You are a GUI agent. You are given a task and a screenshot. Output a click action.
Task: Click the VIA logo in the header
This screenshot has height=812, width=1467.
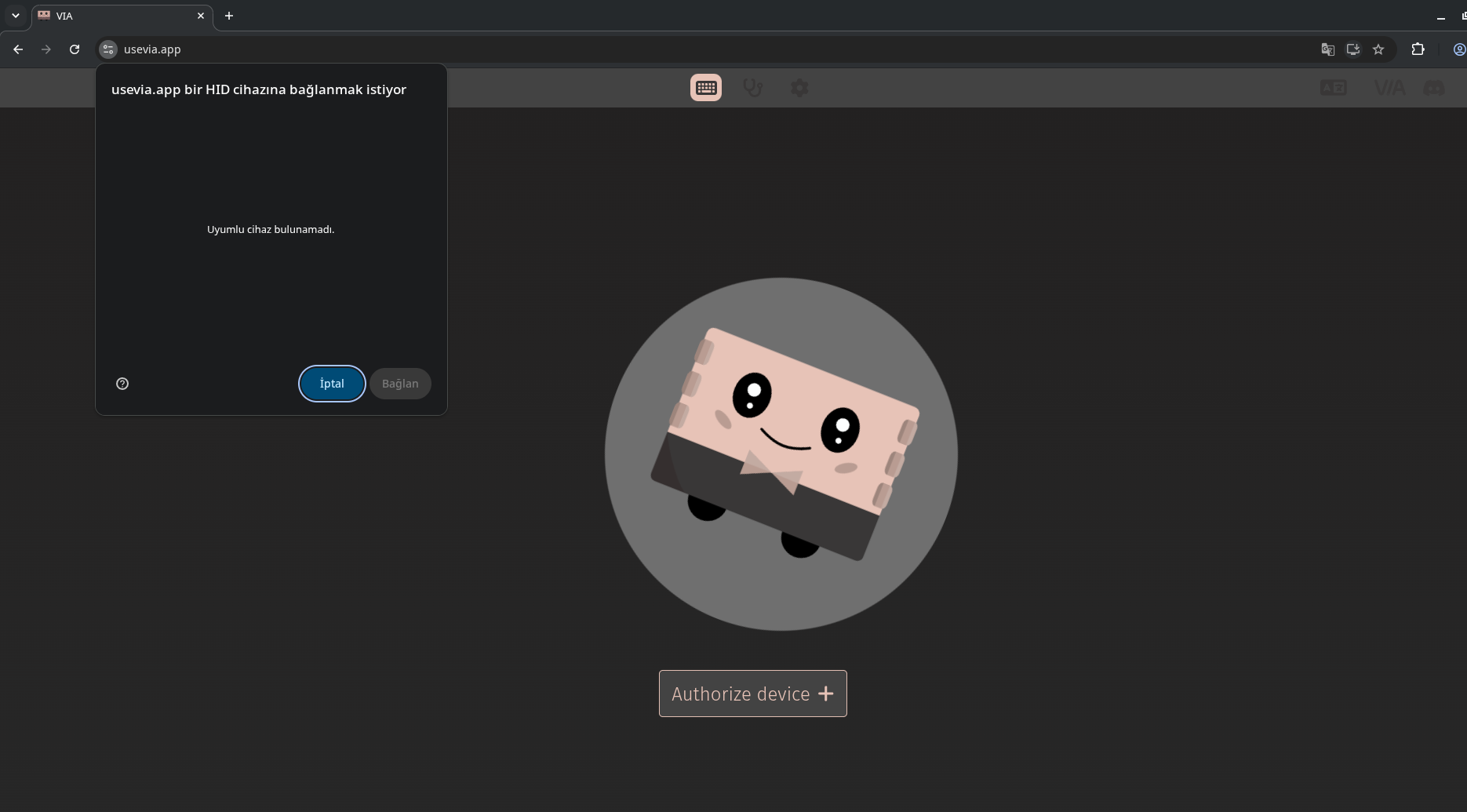pyautogui.click(x=1389, y=88)
